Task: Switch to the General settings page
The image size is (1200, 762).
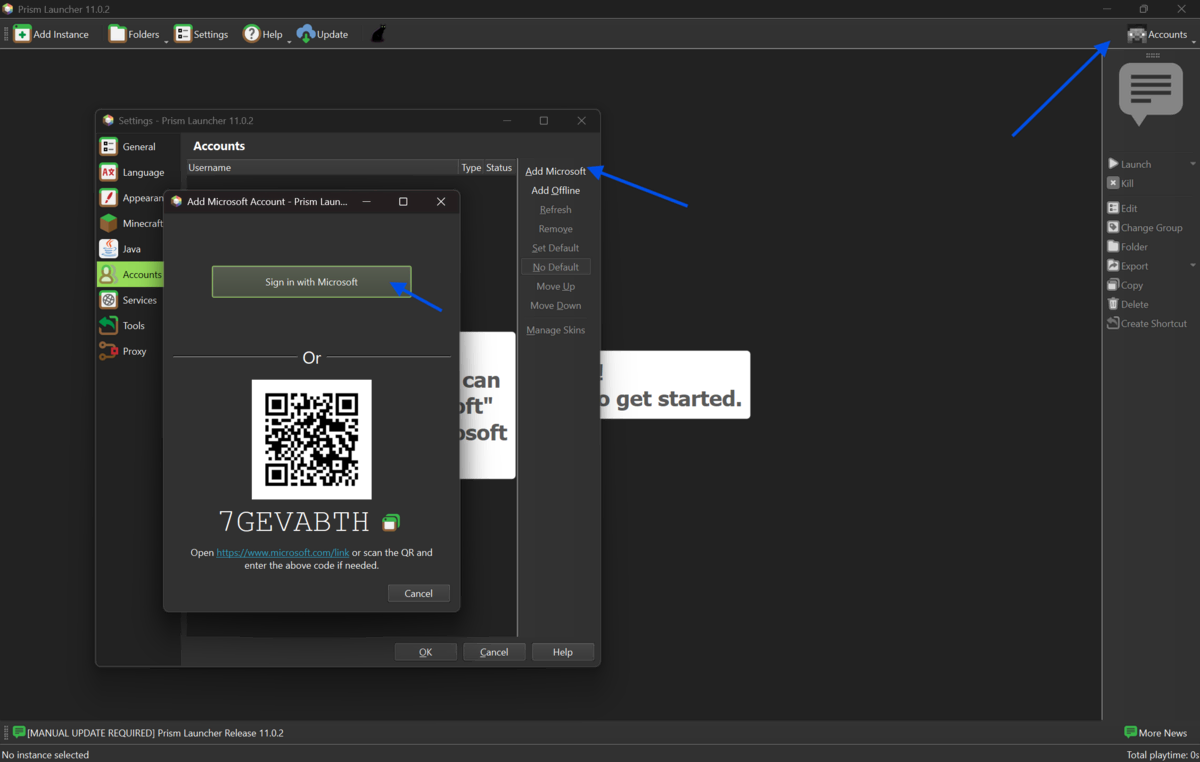Action: click(138, 147)
